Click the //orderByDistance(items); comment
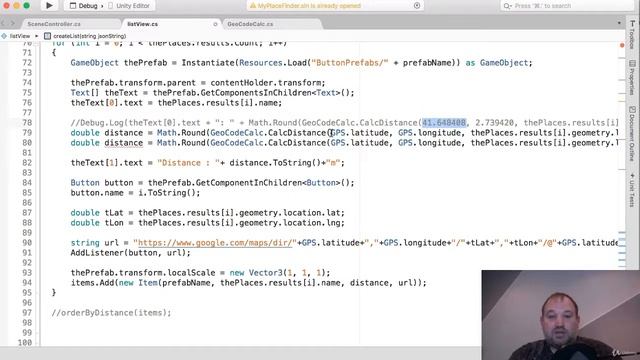Screen dimensions: 640x360 click(111, 313)
